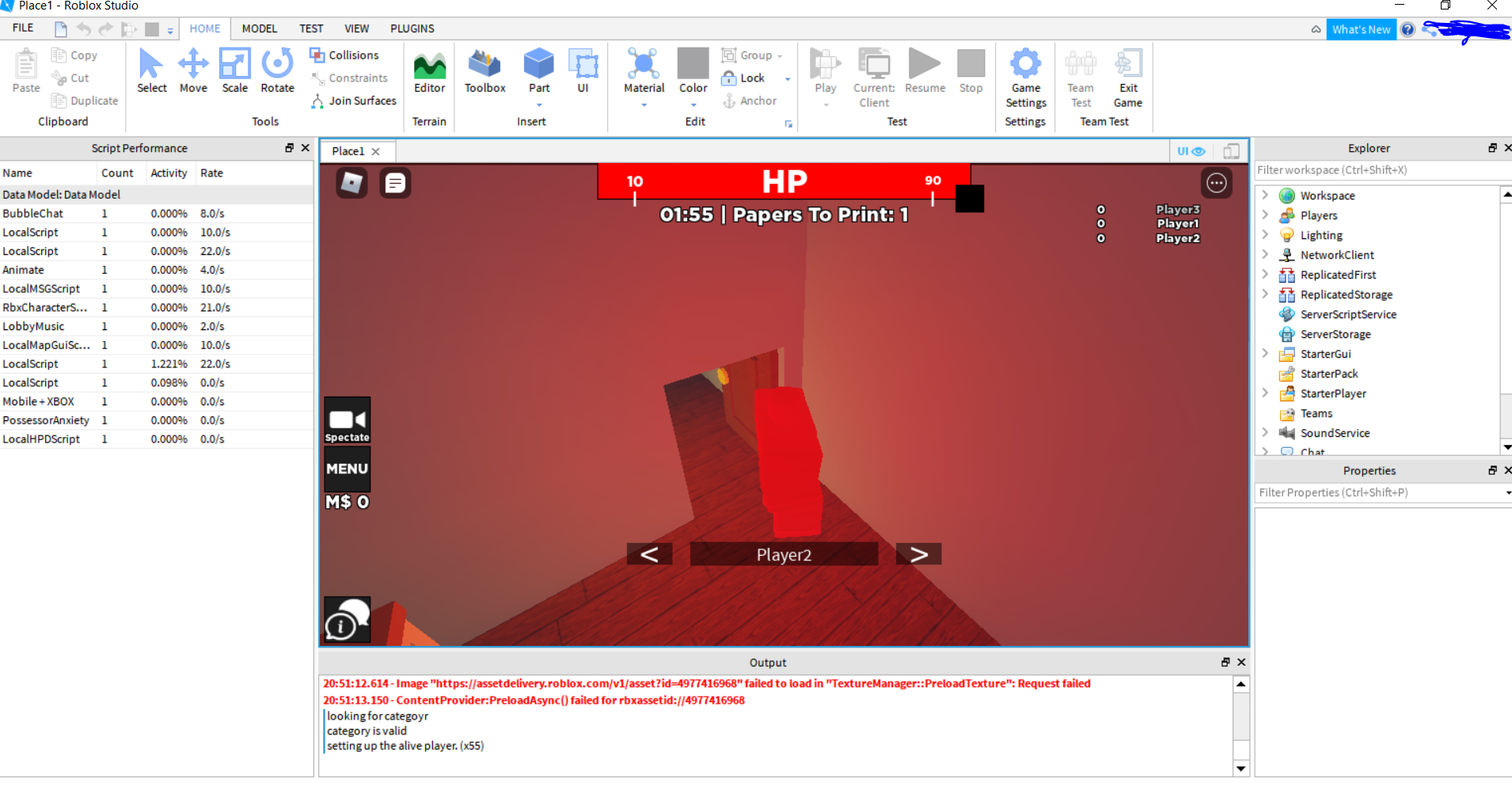This screenshot has height=809, width=1512.
Task: Activate the Rotate tool
Action: pos(277,70)
